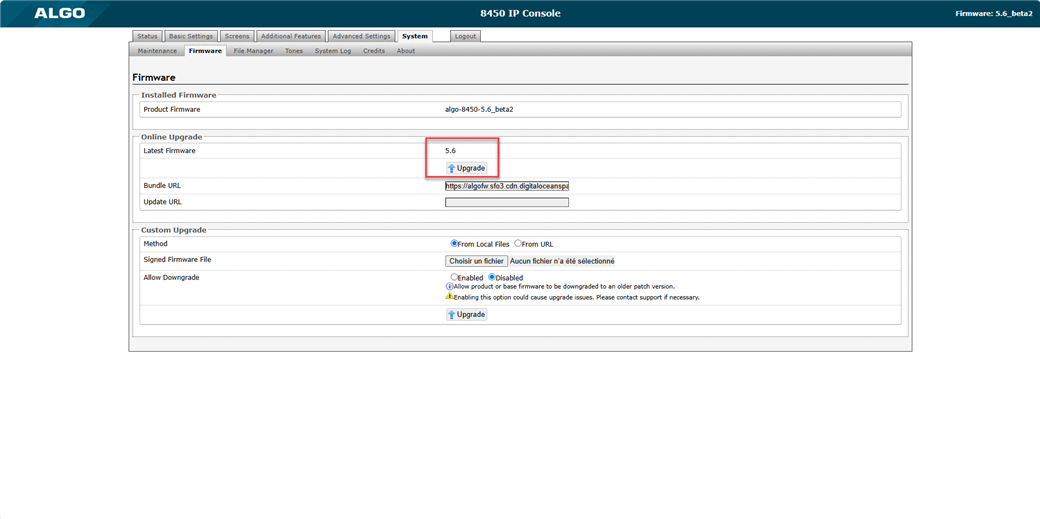Focus the Bundle URL text field

[x=506, y=186]
